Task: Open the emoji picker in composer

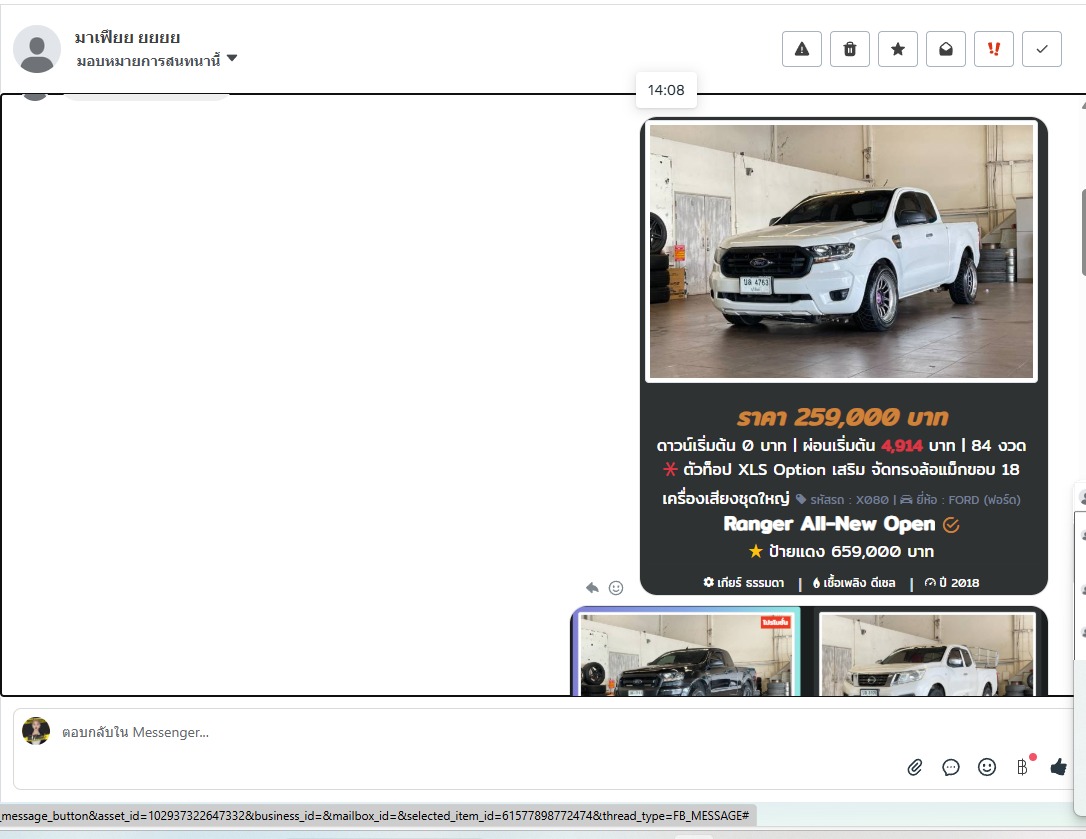Action: [987, 767]
